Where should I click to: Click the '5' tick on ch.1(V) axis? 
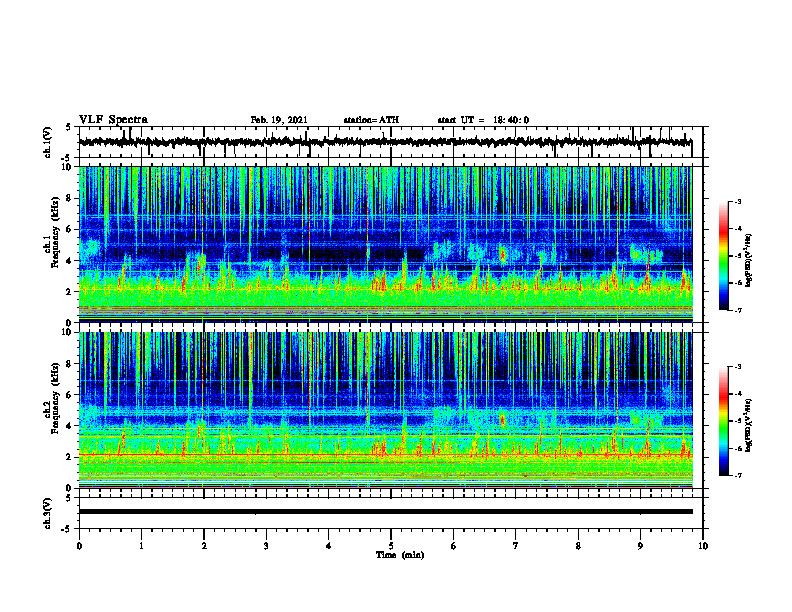69,127
